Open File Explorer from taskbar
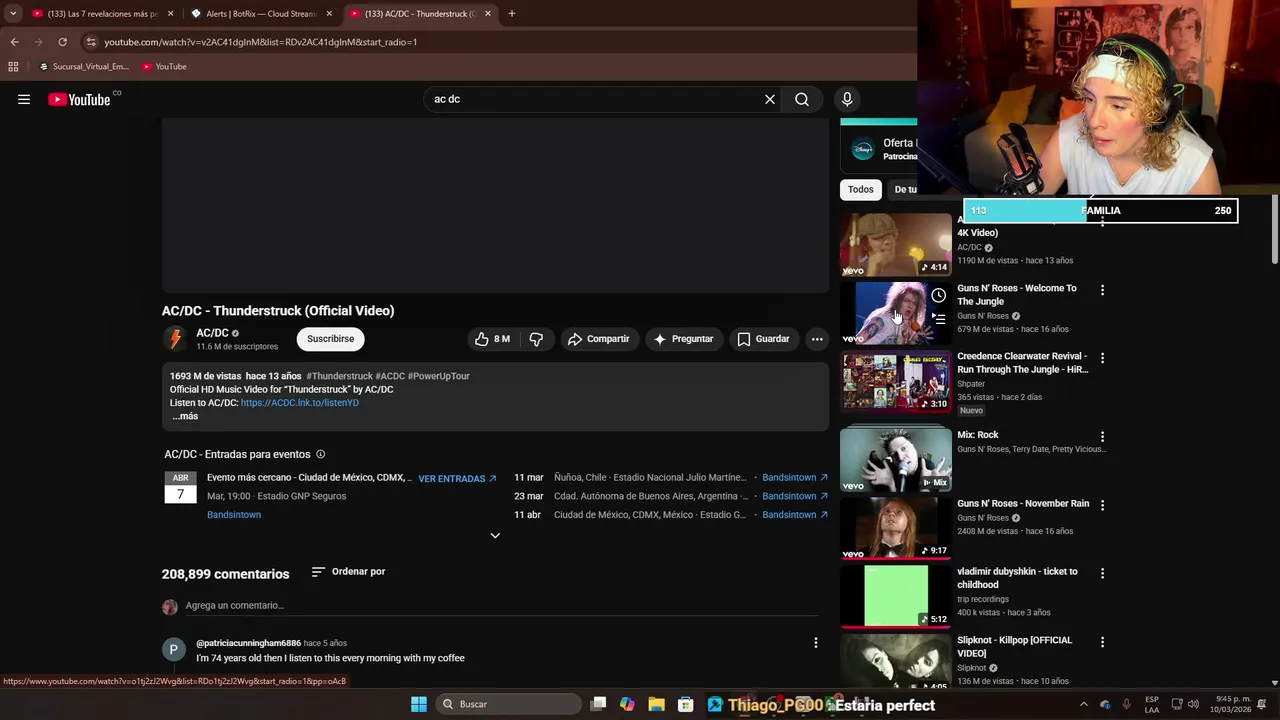1280x720 pixels. [x=656, y=704]
